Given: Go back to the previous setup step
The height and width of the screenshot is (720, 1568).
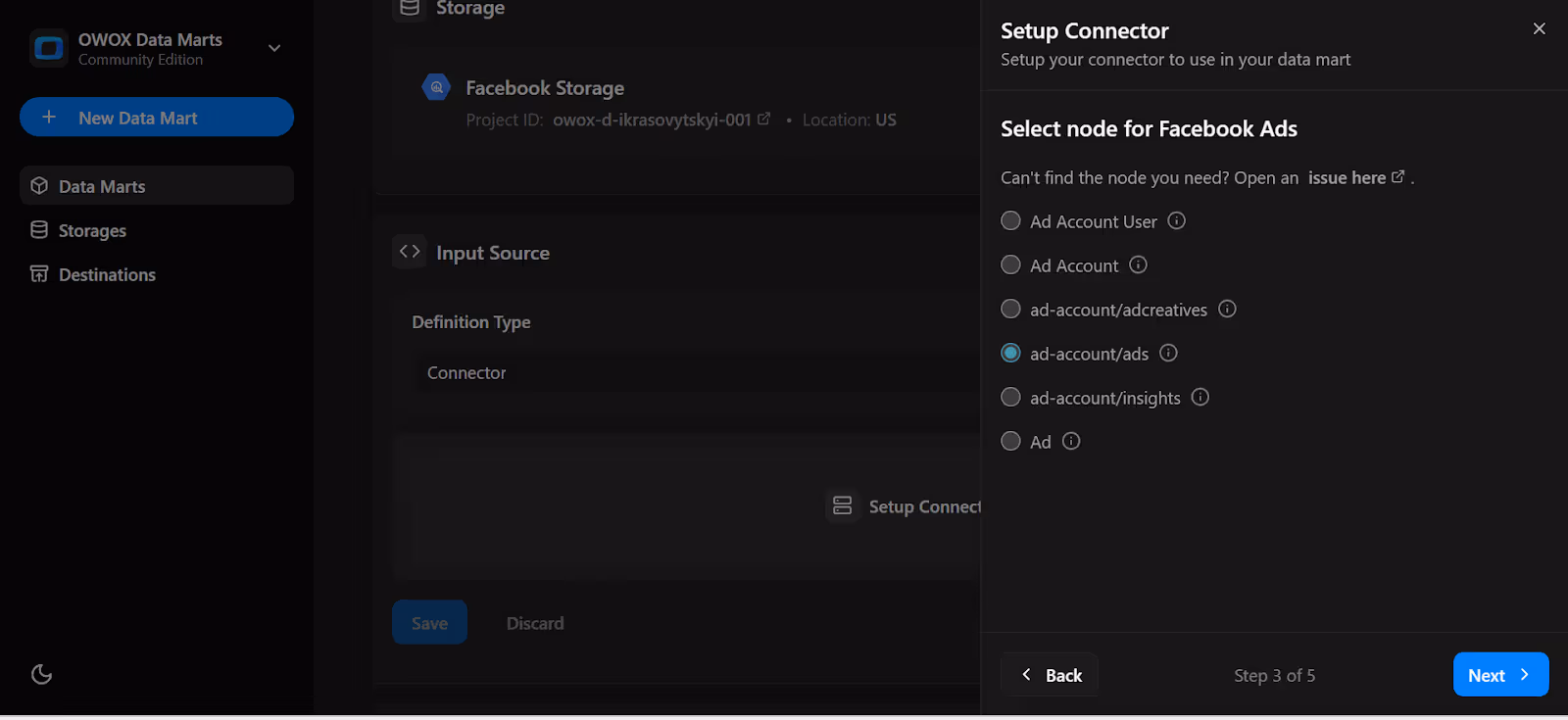Looking at the screenshot, I should point(1051,675).
